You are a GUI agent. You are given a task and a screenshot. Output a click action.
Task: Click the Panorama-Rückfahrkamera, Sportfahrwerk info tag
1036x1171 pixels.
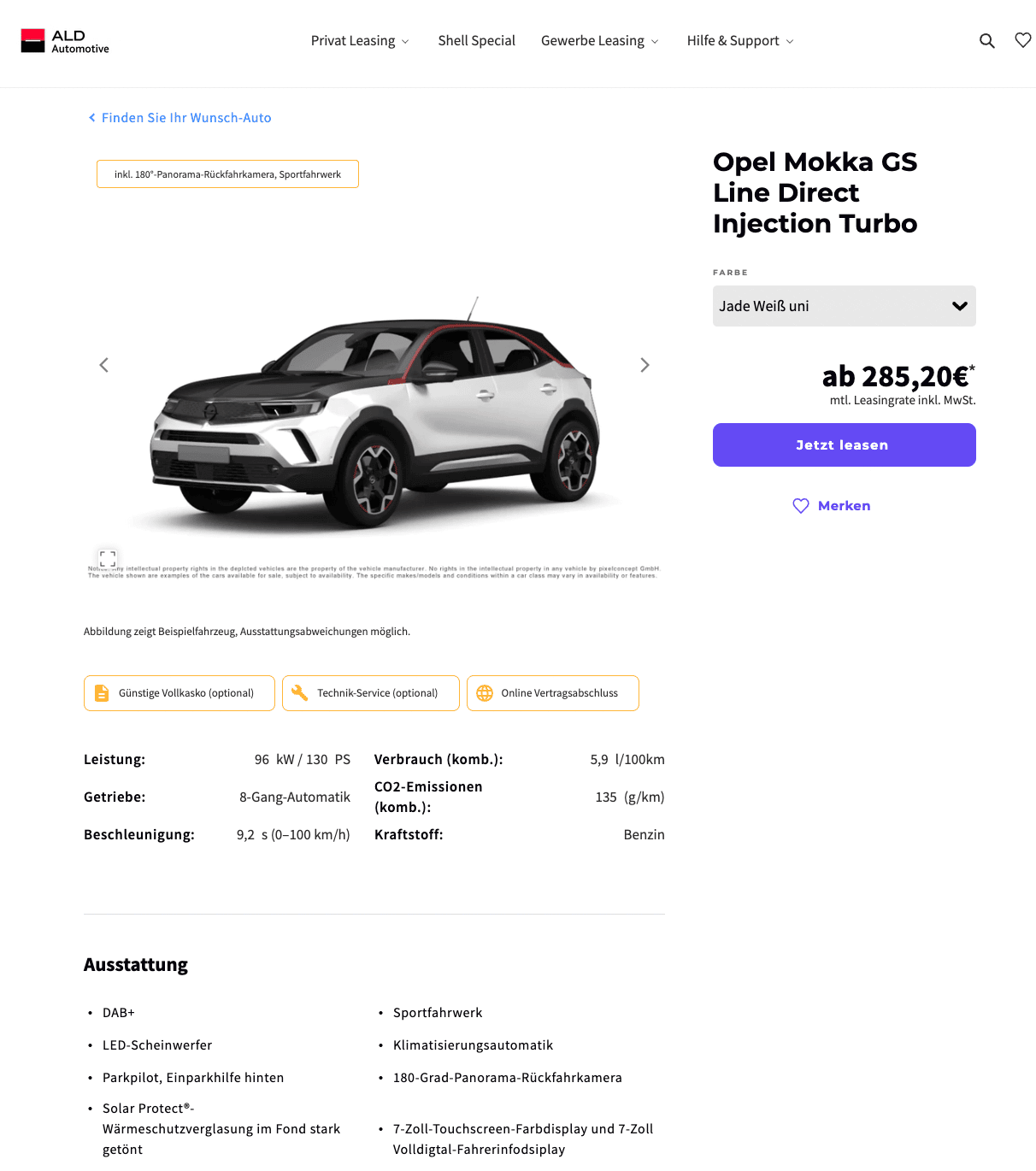pos(227,174)
